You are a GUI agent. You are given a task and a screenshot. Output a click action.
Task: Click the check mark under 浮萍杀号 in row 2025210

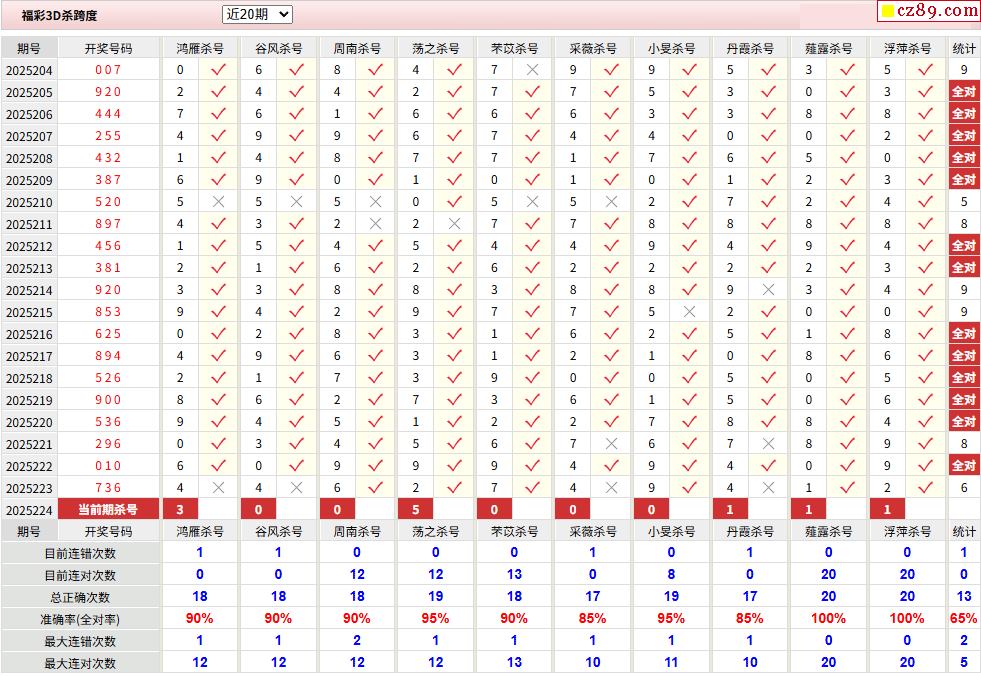925,202
